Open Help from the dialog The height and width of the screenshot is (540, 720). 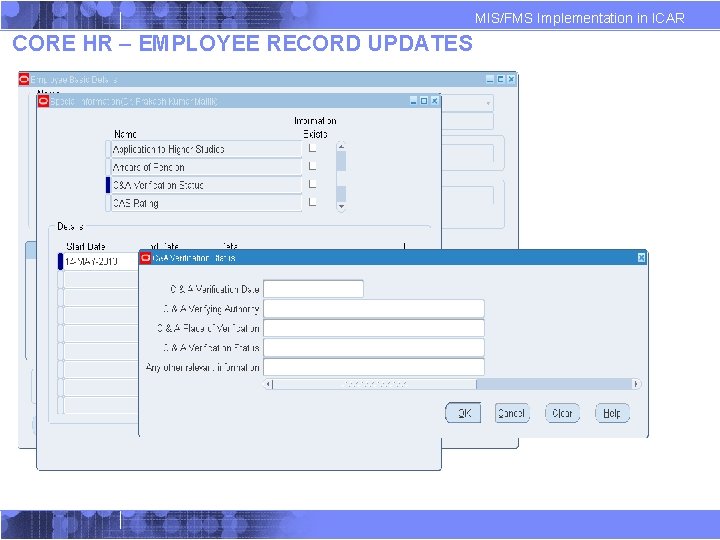click(612, 413)
